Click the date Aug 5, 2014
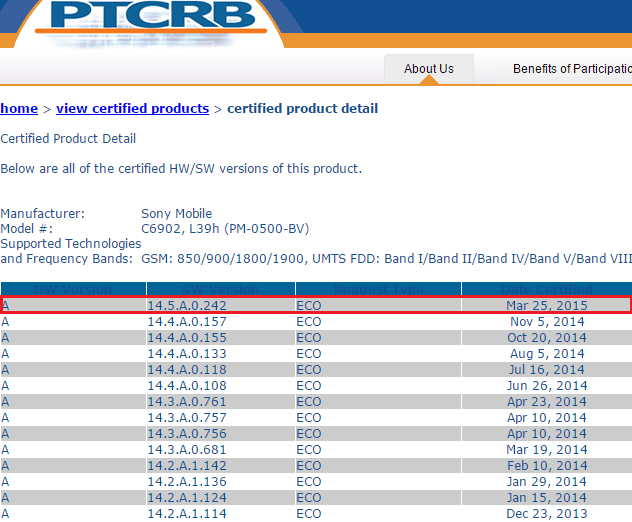This screenshot has height=522, width=632. (547, 354)
